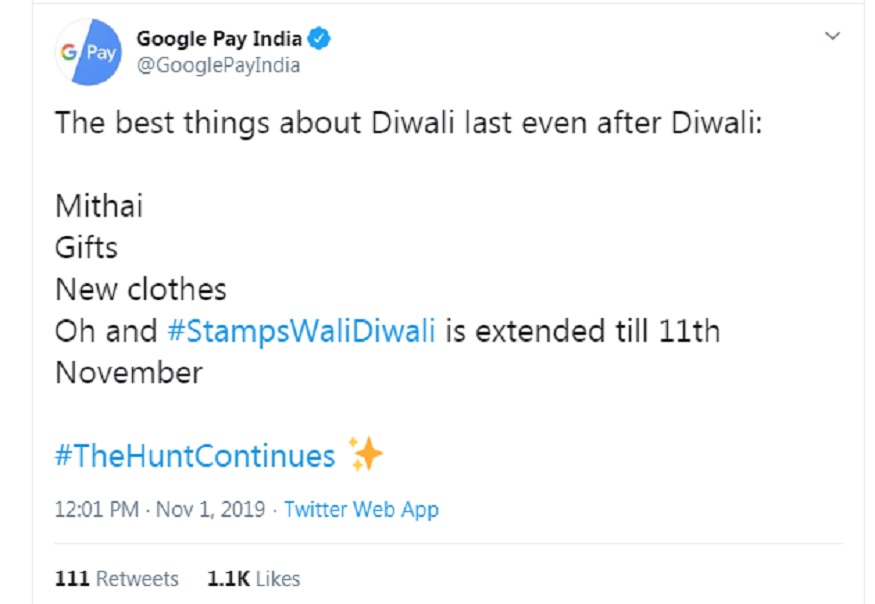
Task: Open the Google Pay India display name
Action: click(x=219, y=39)
